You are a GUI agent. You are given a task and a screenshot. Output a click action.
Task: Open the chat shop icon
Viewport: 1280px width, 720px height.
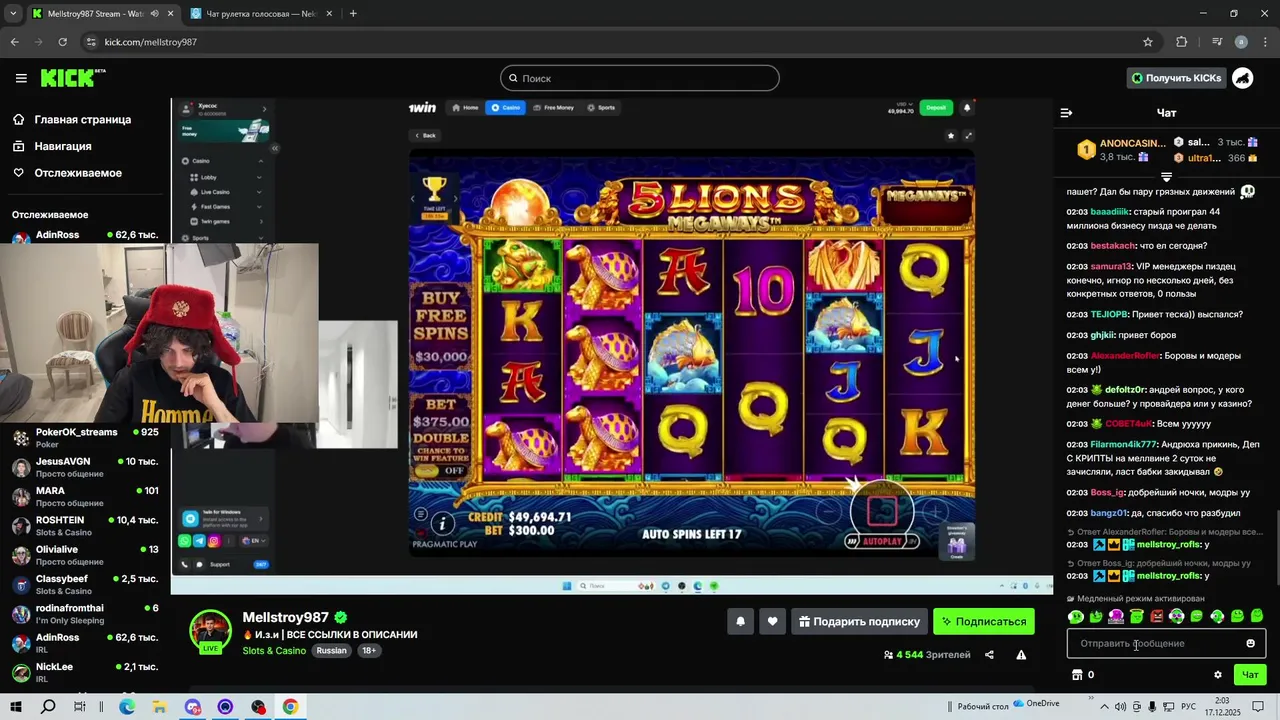pyautogui.click(x=1077, y=675)
